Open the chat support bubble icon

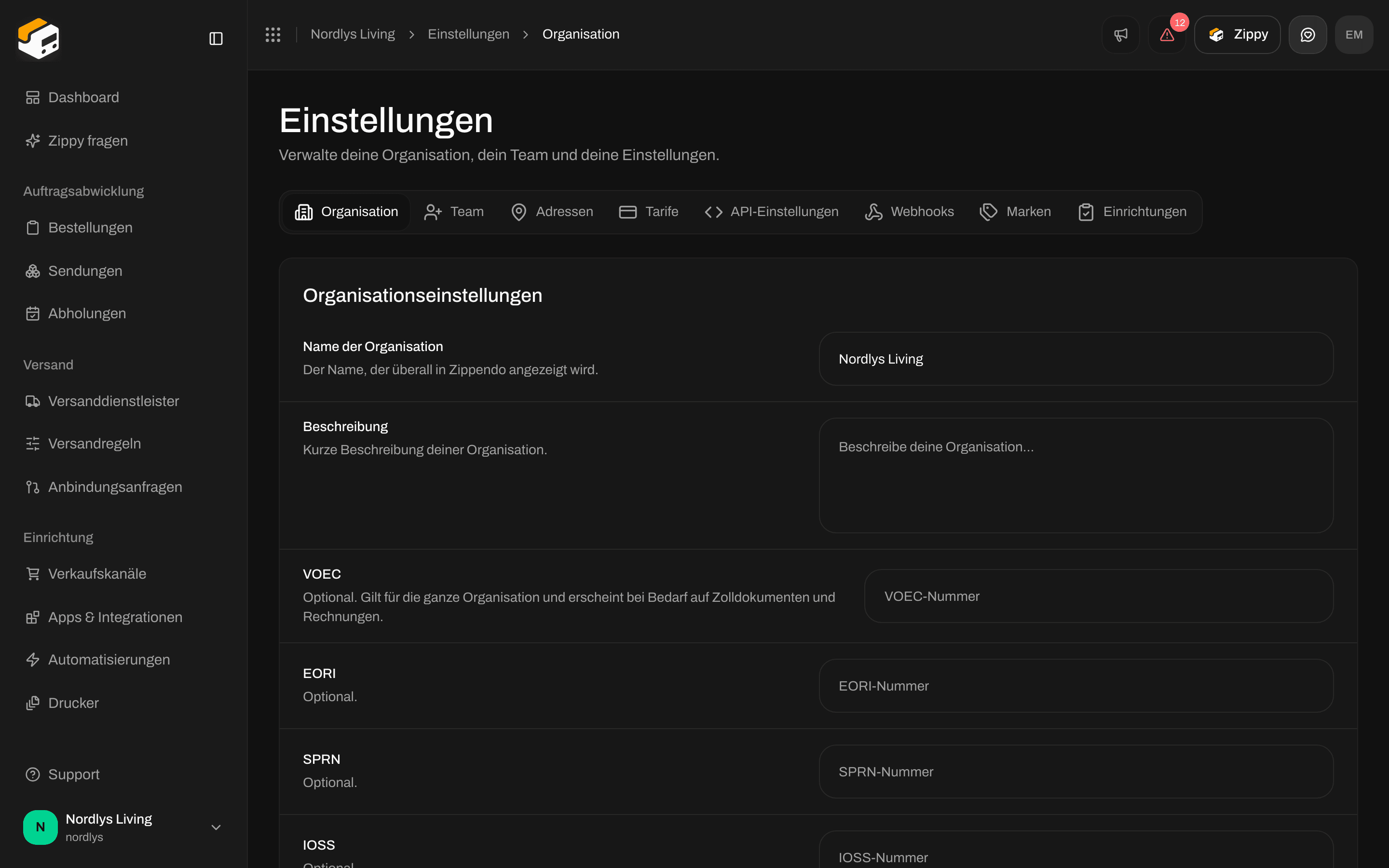pos(1307,34)
